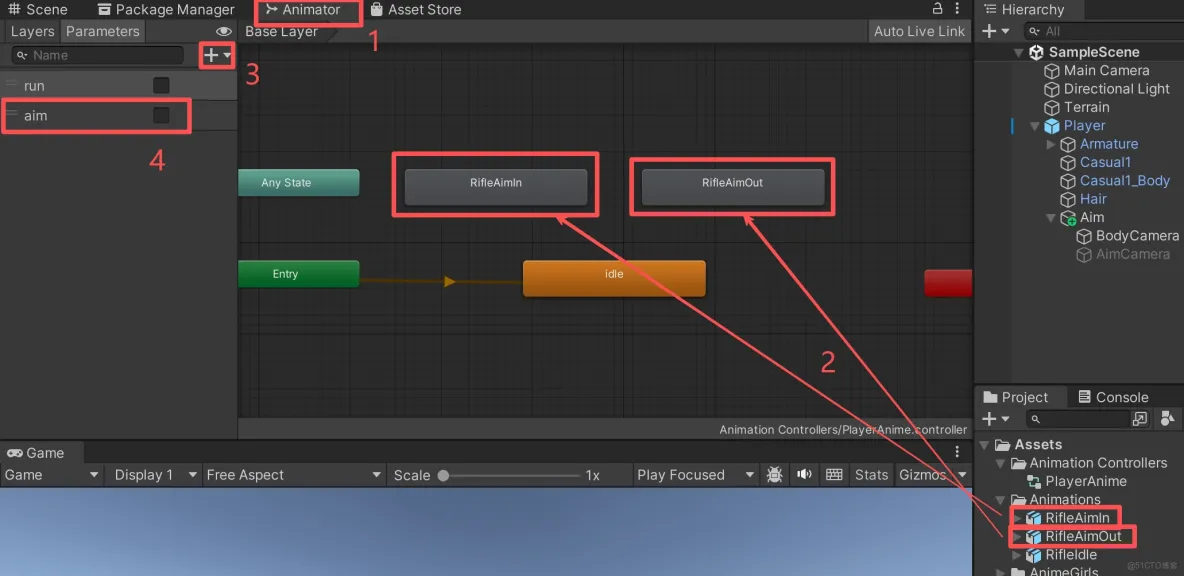Viewport: 1184px width, 576px height.
Task: Switch to the Animator tab
Action: coord(308,9)
